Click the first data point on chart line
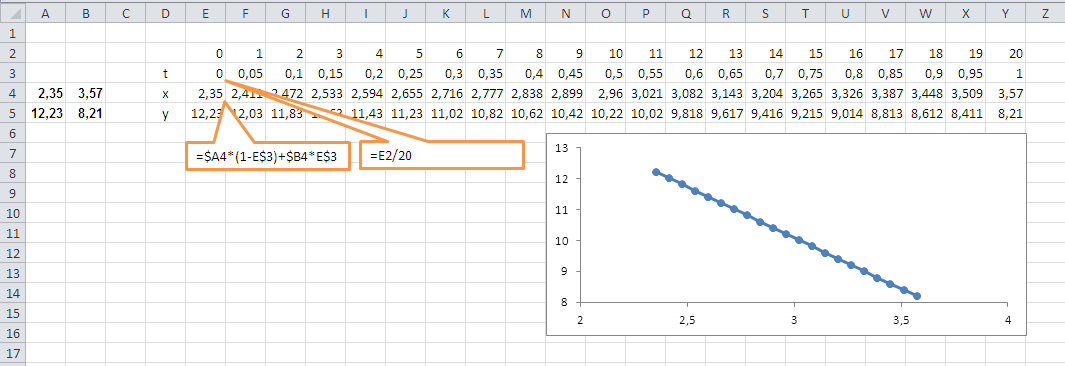This screenshot has height=366, width=1065. pyautogui.click(x=656, y=172)
